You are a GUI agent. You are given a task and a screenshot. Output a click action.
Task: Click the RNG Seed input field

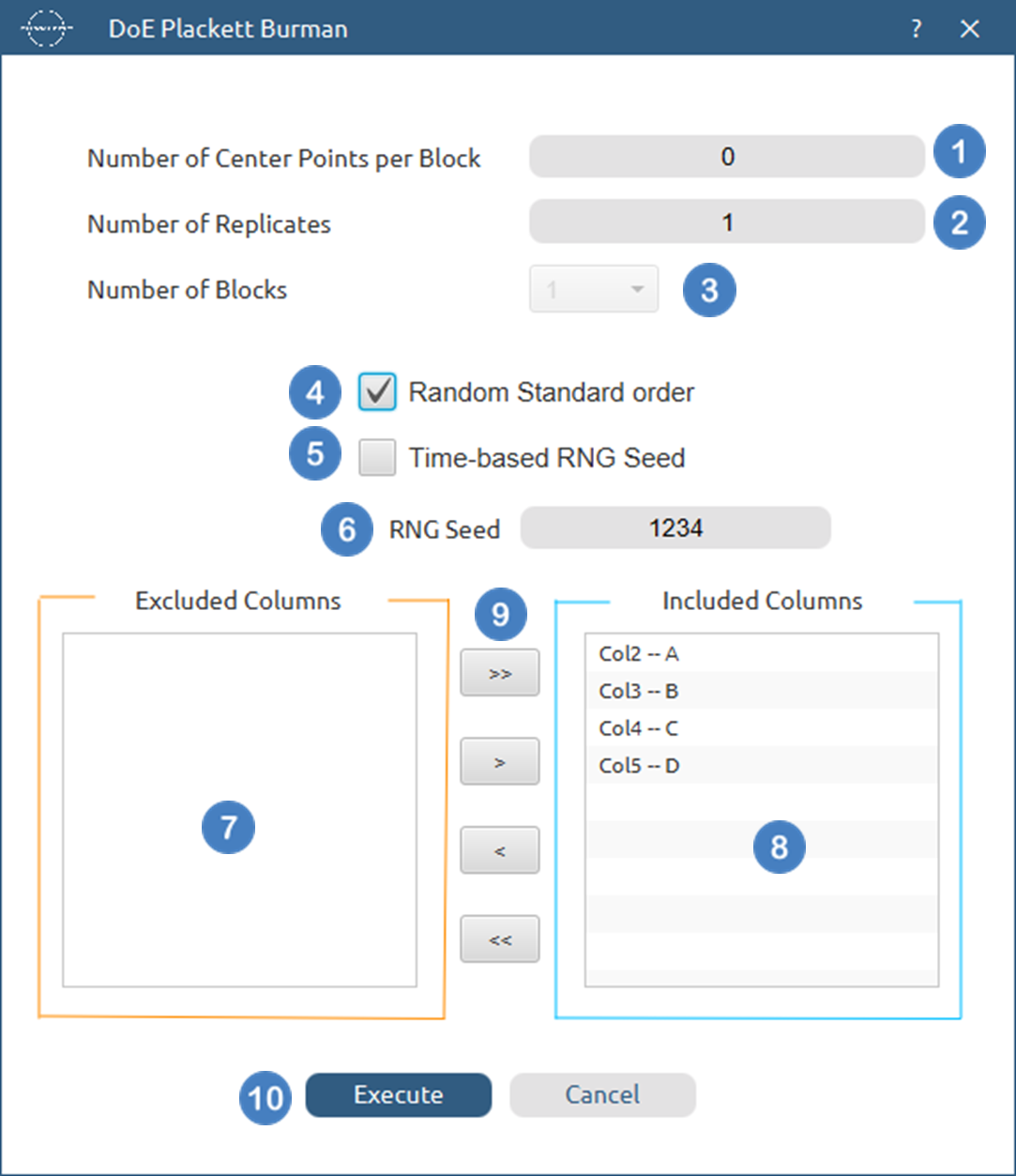(675, 528)
